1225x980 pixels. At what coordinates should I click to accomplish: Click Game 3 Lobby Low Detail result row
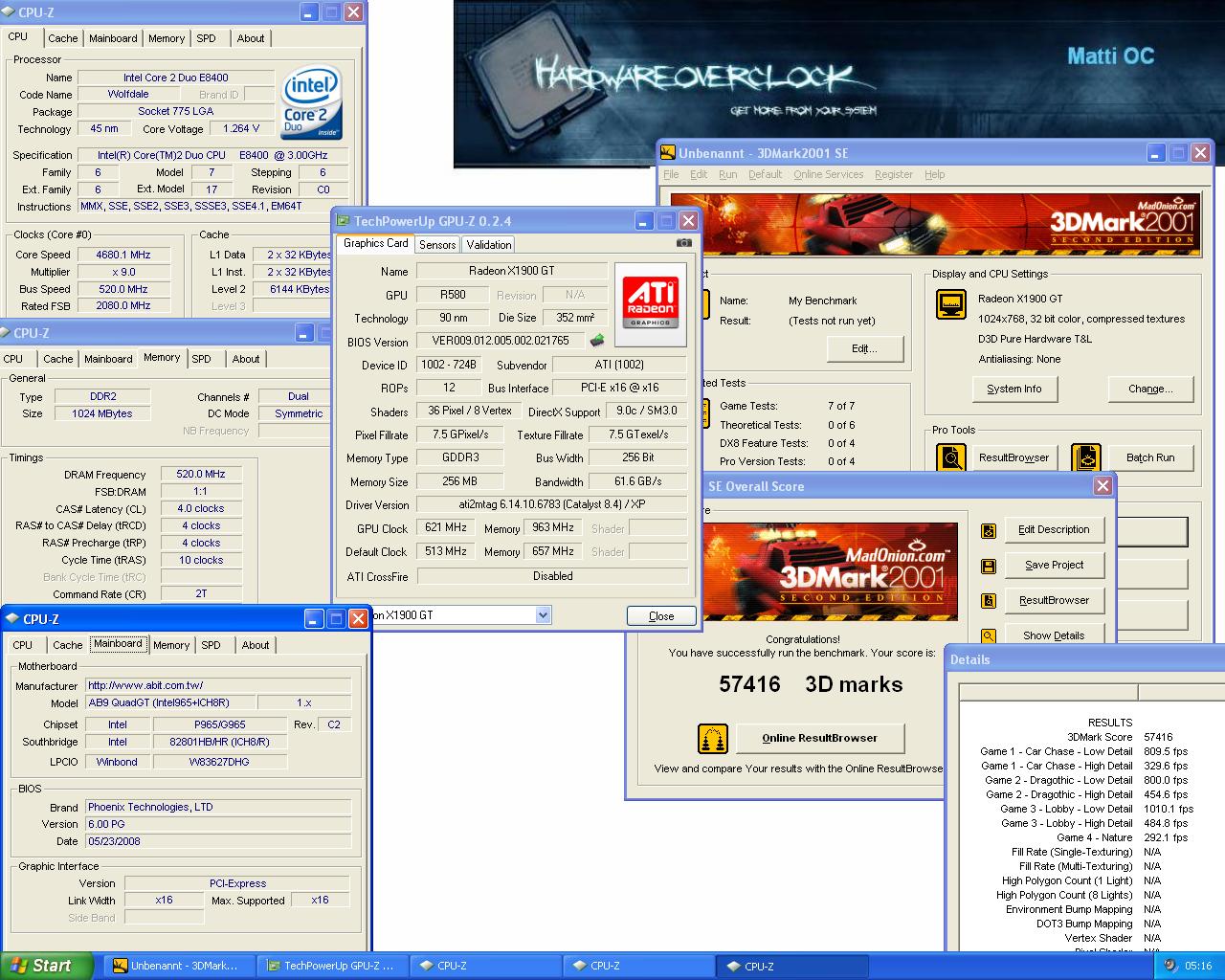pyautogui.click(x=1085, y=809)
